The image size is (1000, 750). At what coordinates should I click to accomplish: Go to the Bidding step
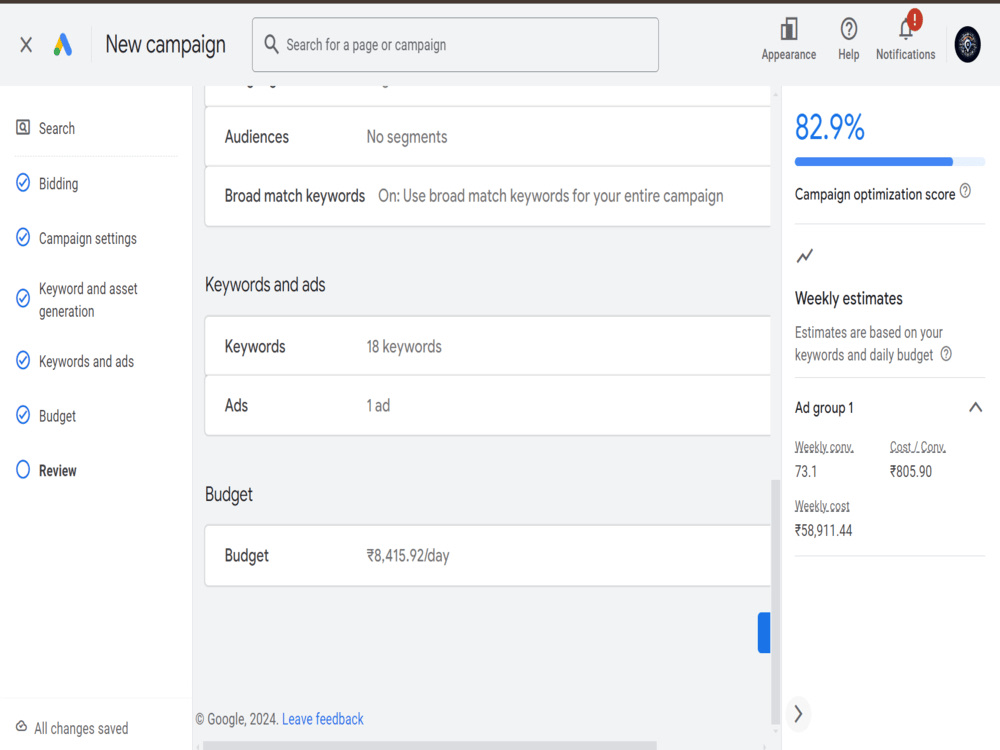pos(58,184)
